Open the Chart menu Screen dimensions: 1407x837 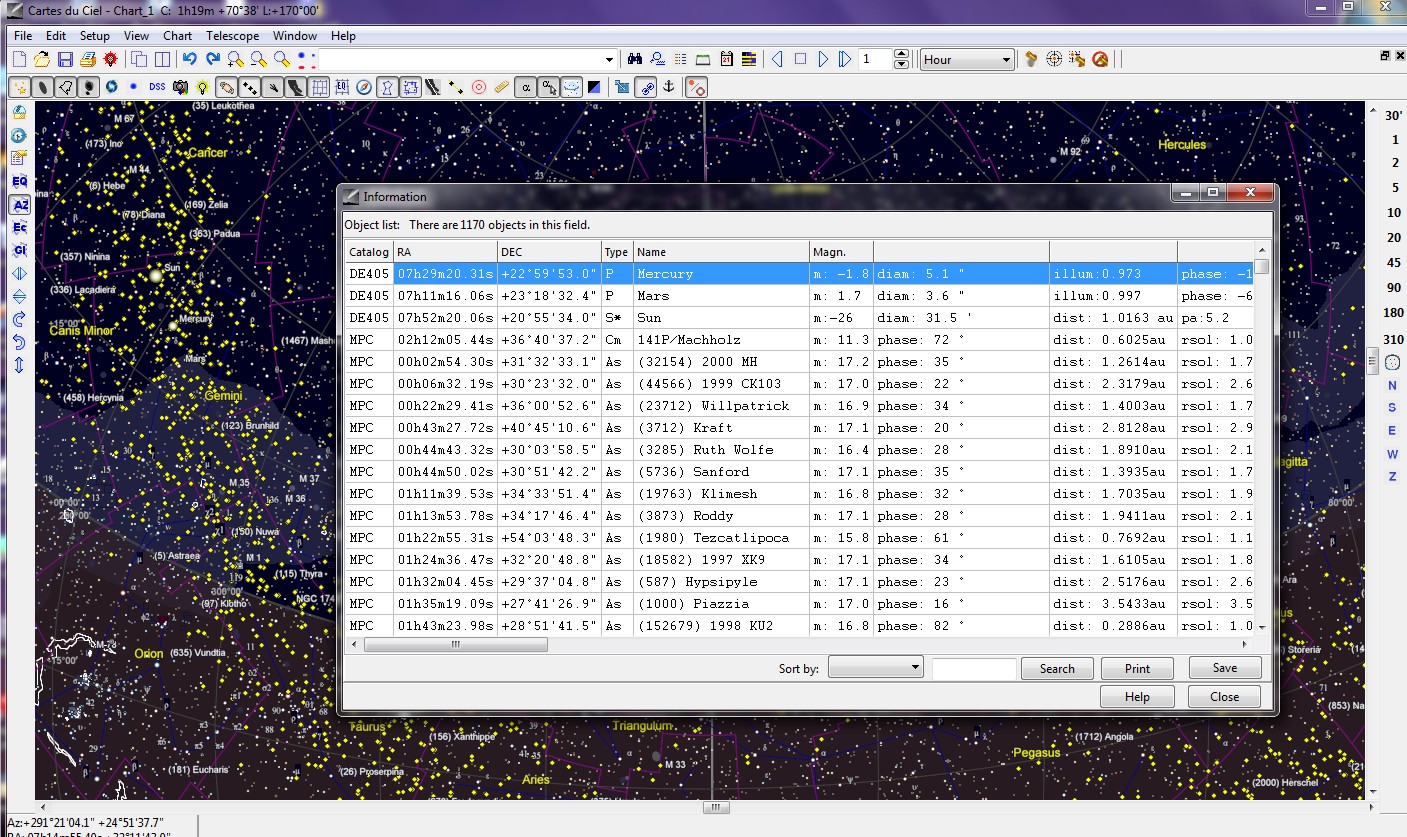coord(178,36)
